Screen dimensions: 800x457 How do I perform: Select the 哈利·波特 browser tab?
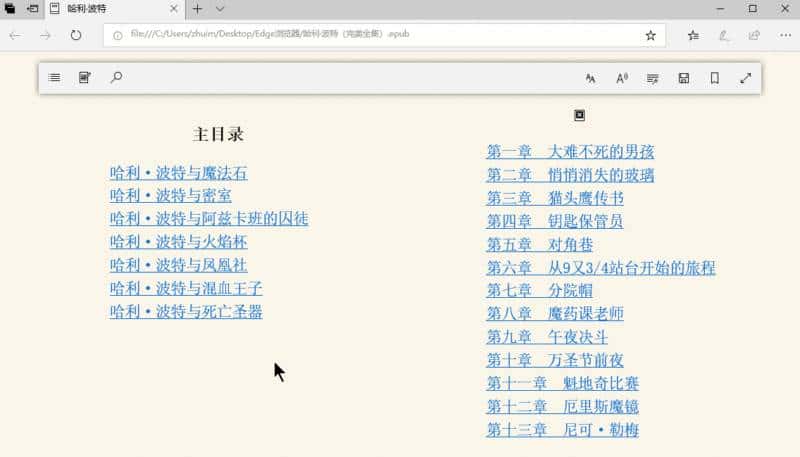115,9
